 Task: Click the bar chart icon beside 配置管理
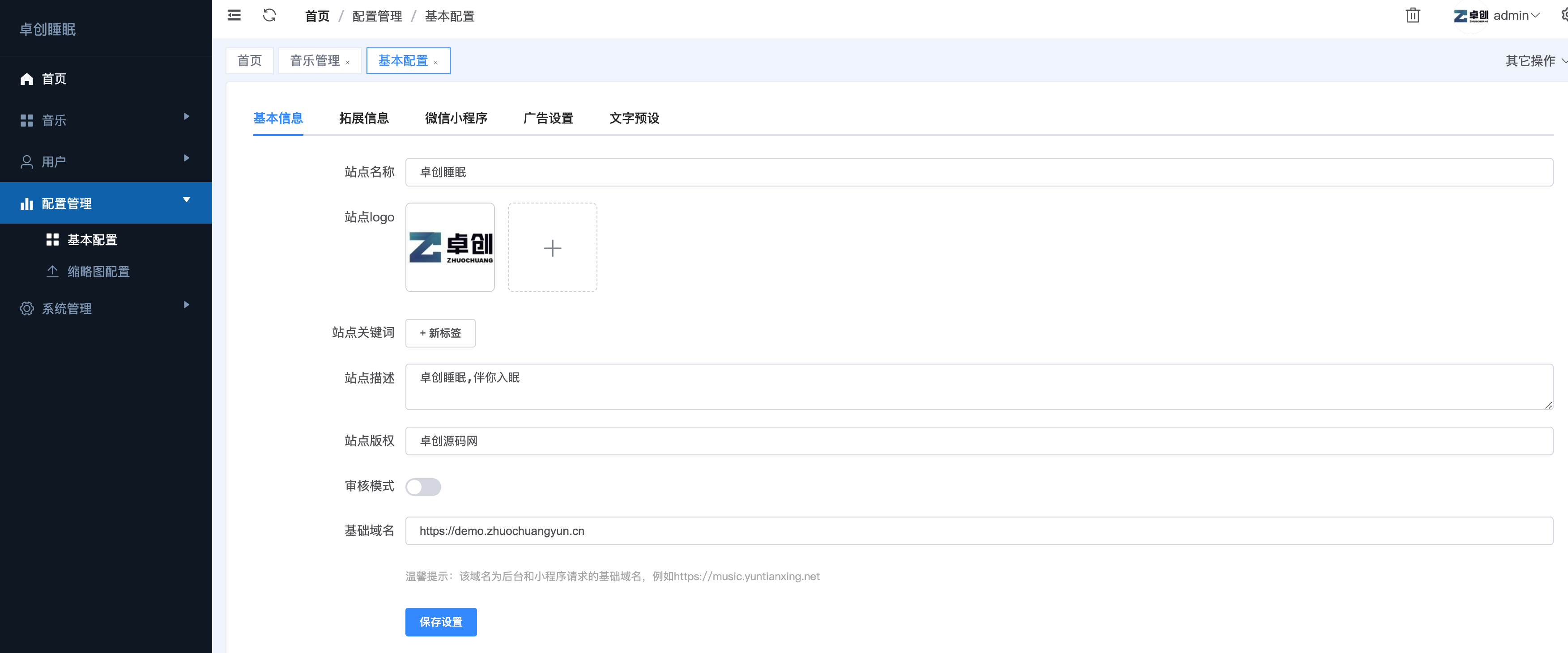point(27,203)
